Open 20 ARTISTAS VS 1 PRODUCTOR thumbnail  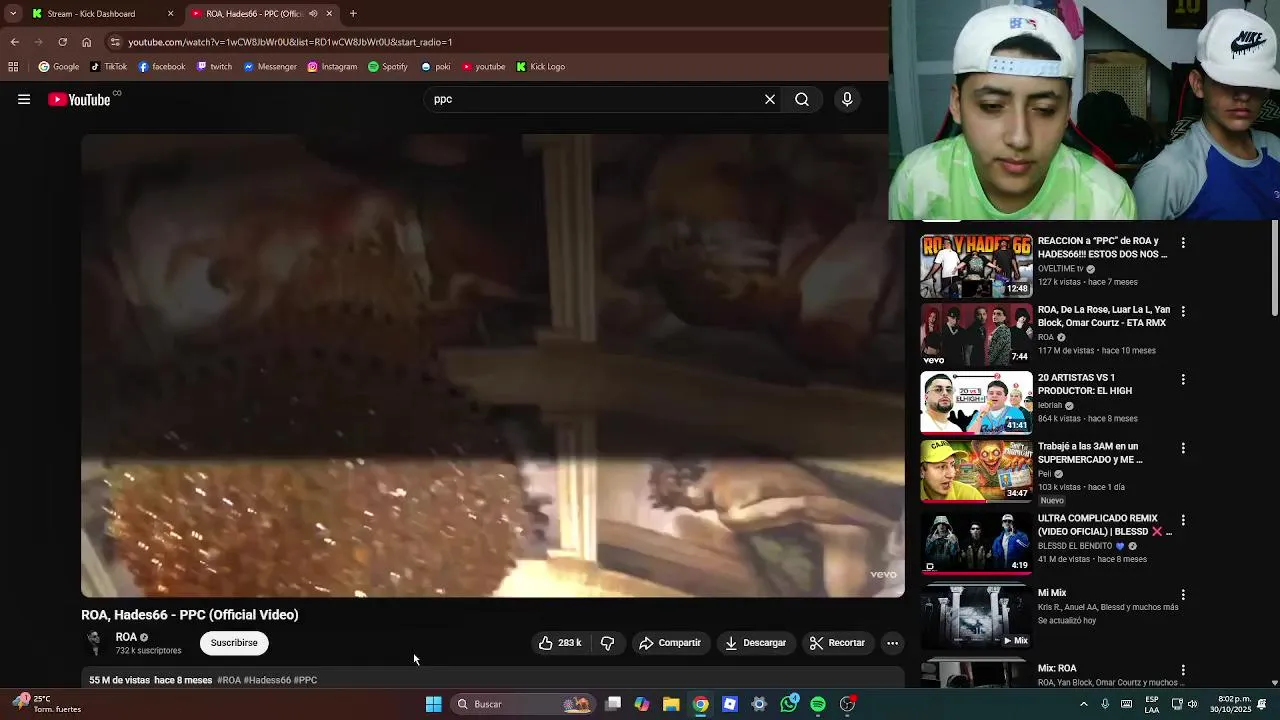coord(976,402)
